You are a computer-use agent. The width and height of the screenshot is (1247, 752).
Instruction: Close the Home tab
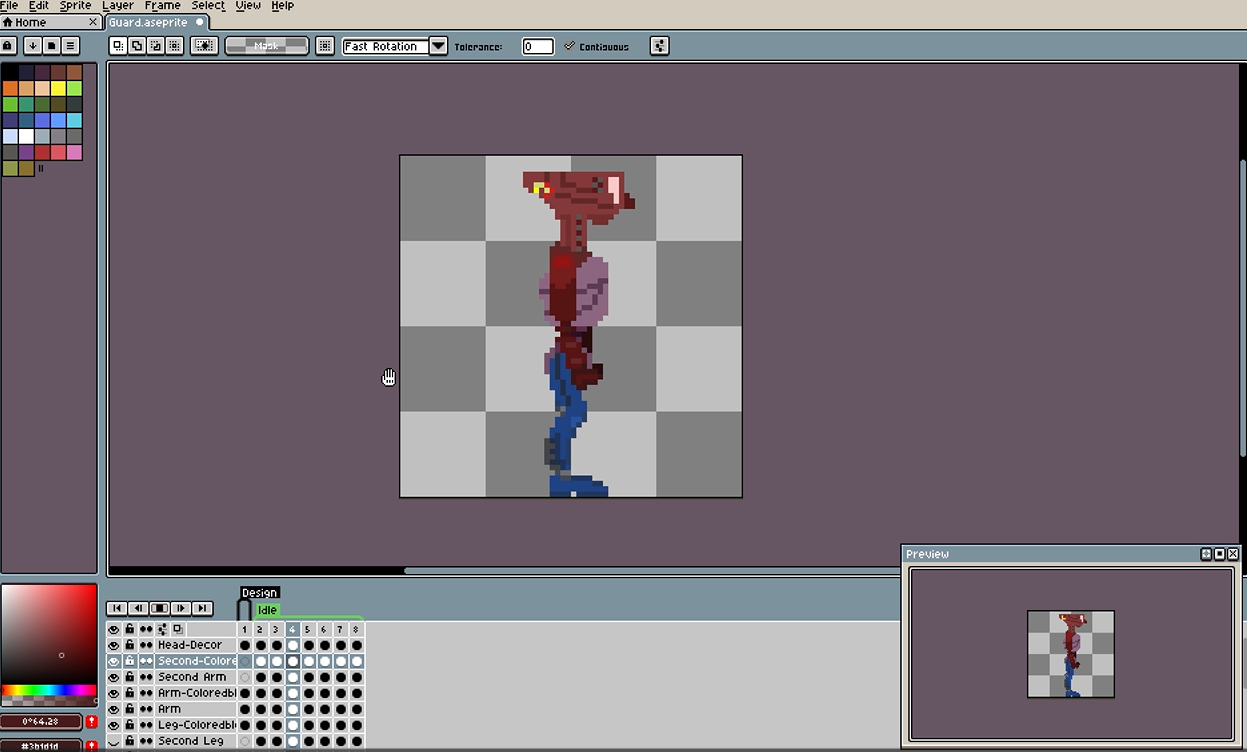tap(93, 22)
